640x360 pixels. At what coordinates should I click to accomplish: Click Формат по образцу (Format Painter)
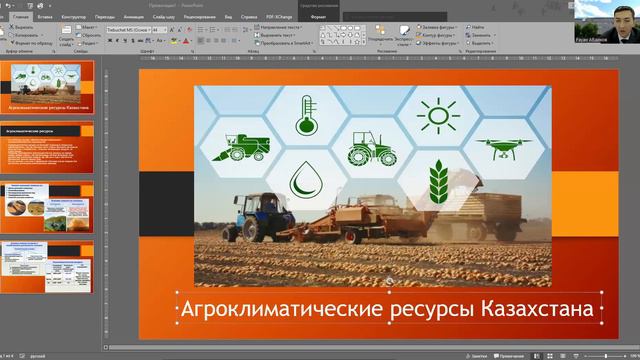[x=31, y=43]
